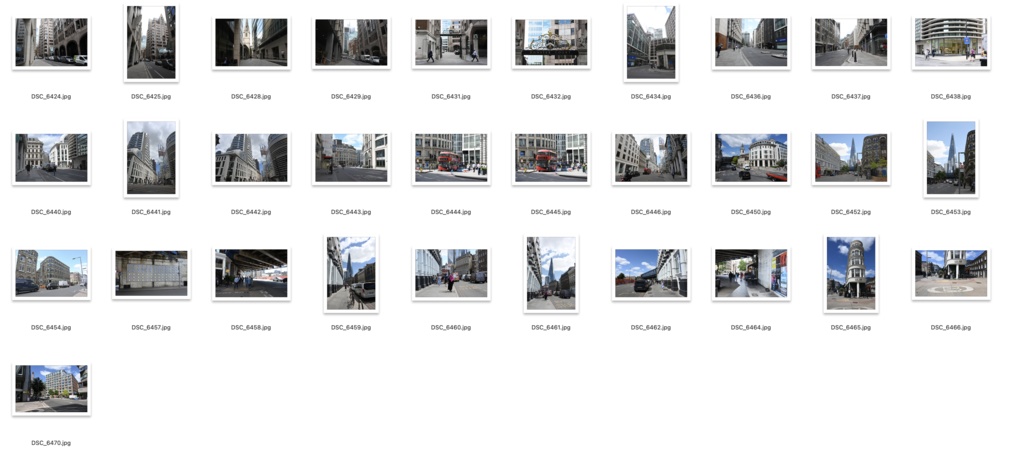Image resolution: width=1024 pixels, height=475 pixels.
Task: Click the file name DSC_6454.jpg
Action: 51,328
